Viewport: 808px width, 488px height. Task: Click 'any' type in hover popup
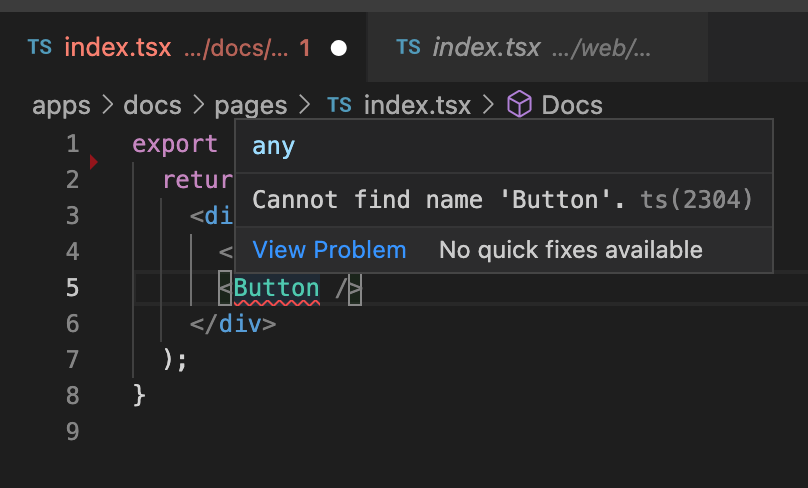click(x=274, y=146)
